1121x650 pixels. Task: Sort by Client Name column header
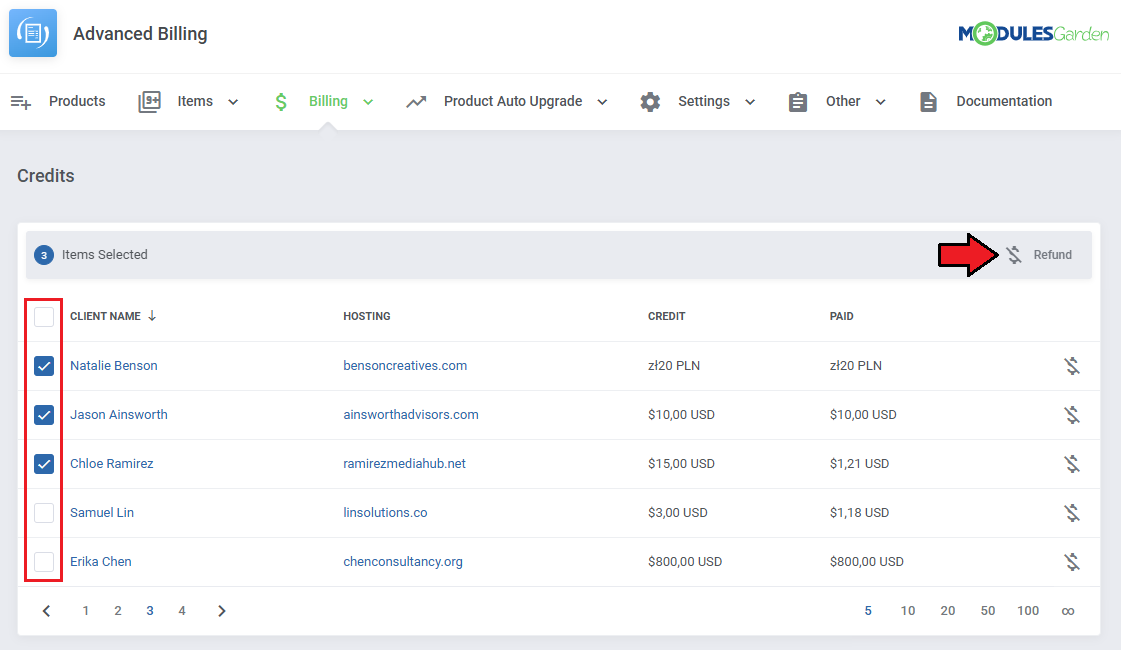[x=105, y=316]
